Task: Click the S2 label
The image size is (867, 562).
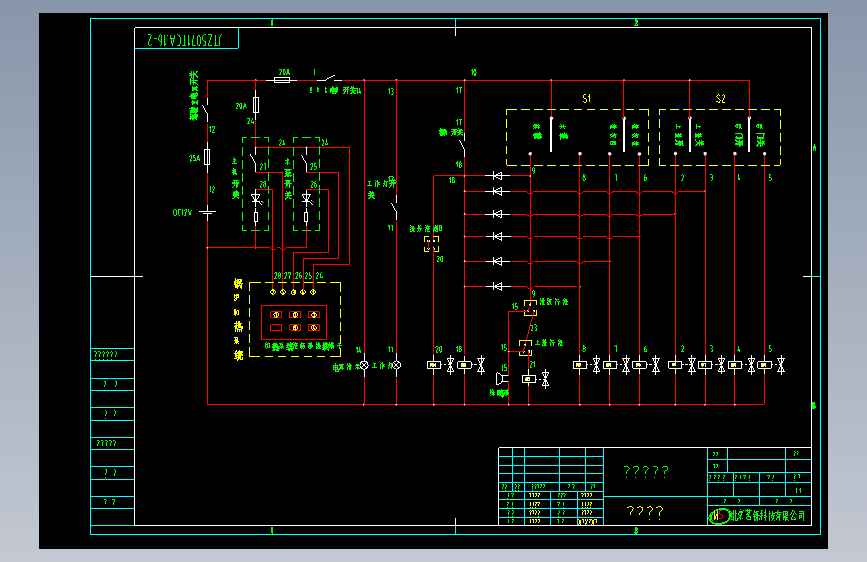Action: click(x=720, y=98)
